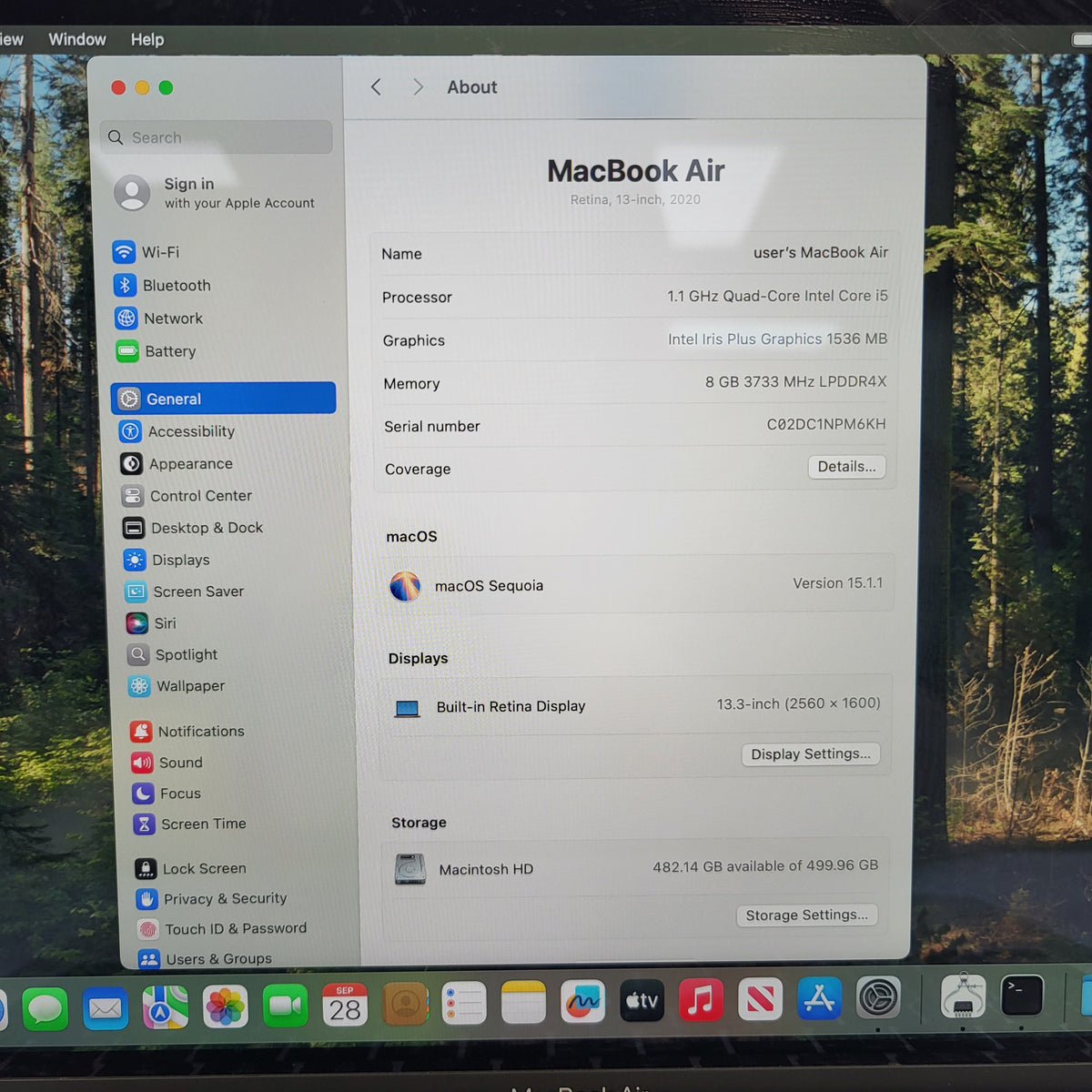Screen dimensions: 1092x1092
Task: Click the Processor value text
Action: 777,296
